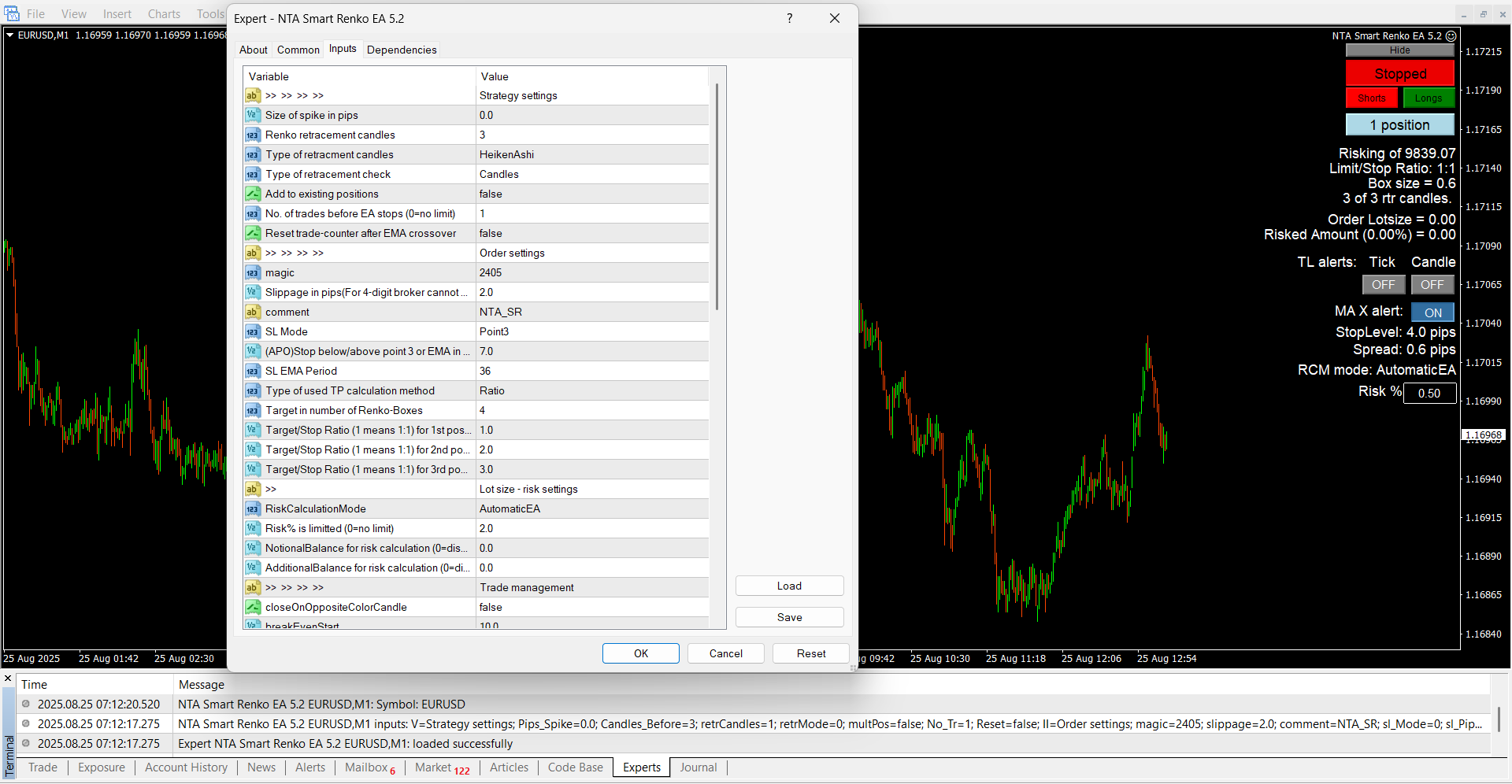Click the red Stopped button

[1399, 73]
